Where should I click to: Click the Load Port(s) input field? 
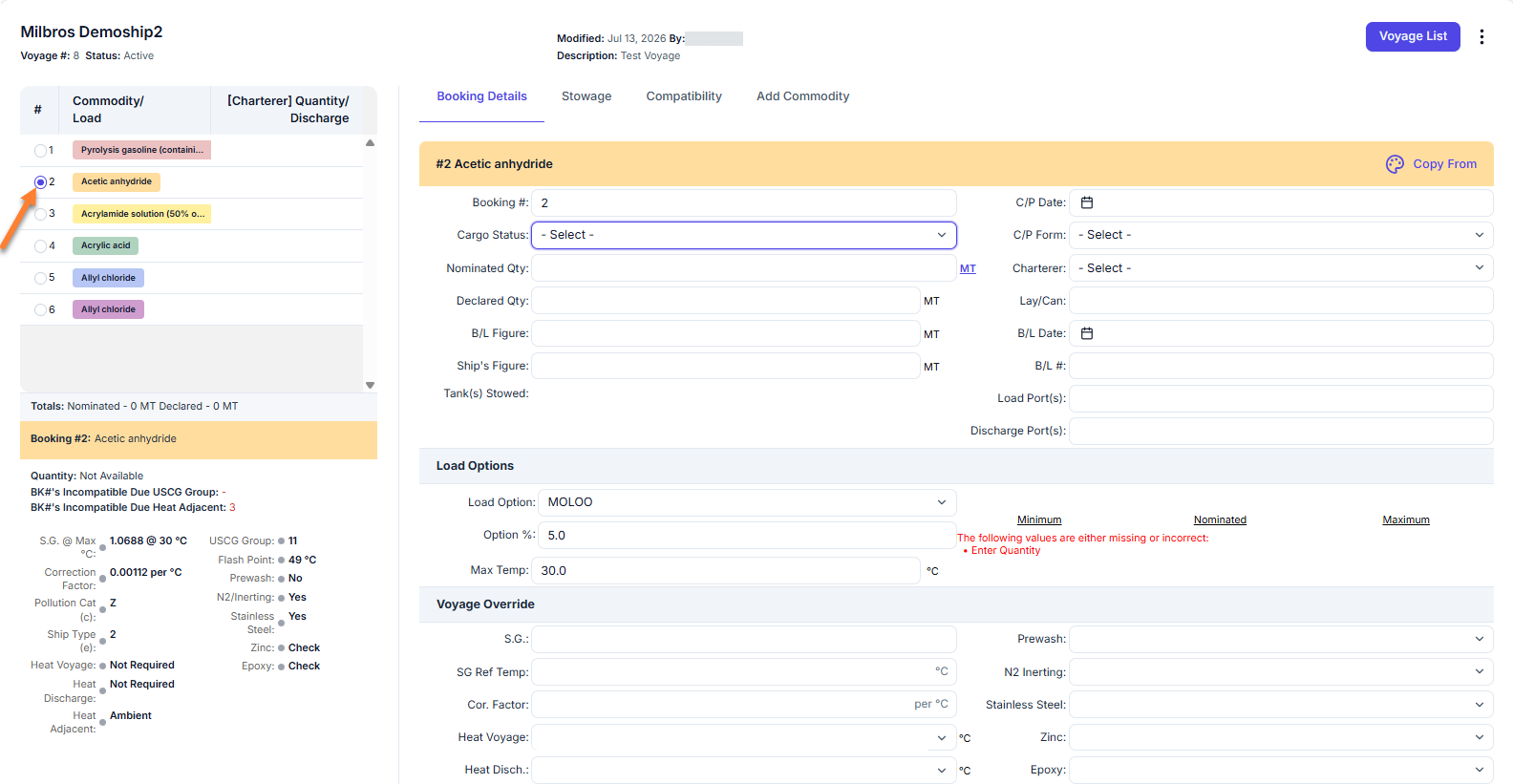[x=1281, y=398]
